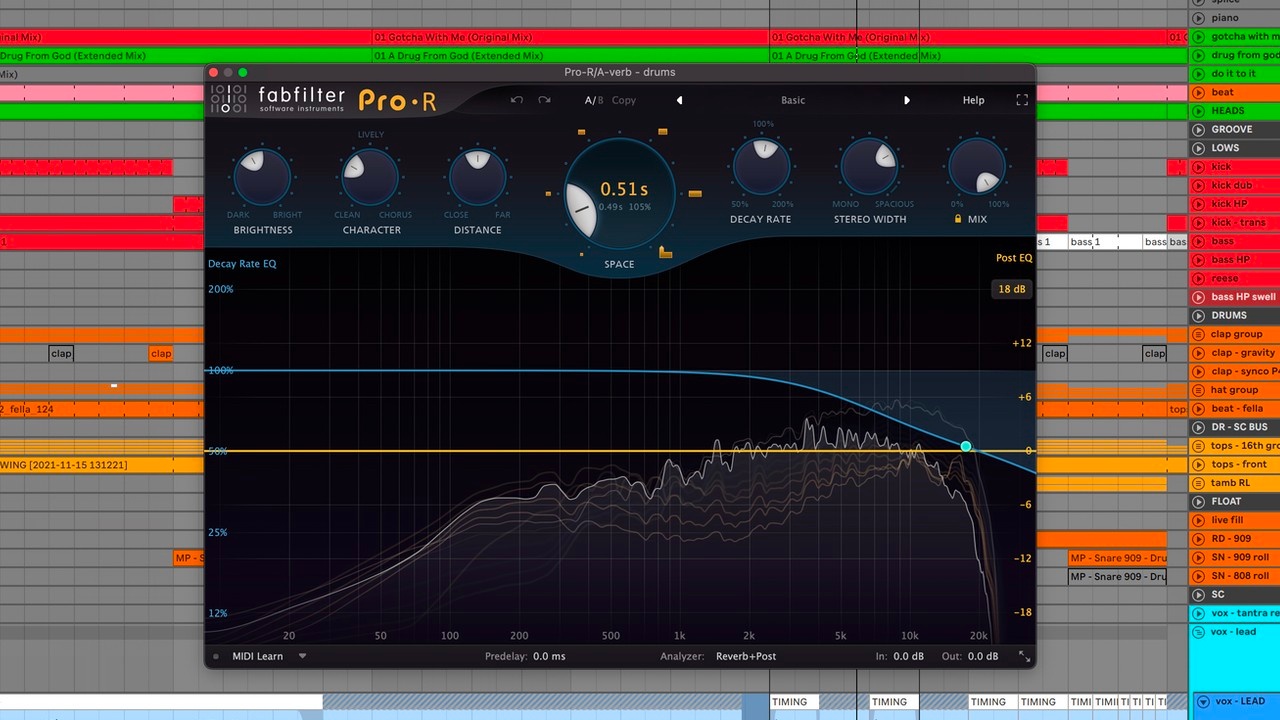
Task: Collapse the vox - LEAD track
Action: 1203,702
